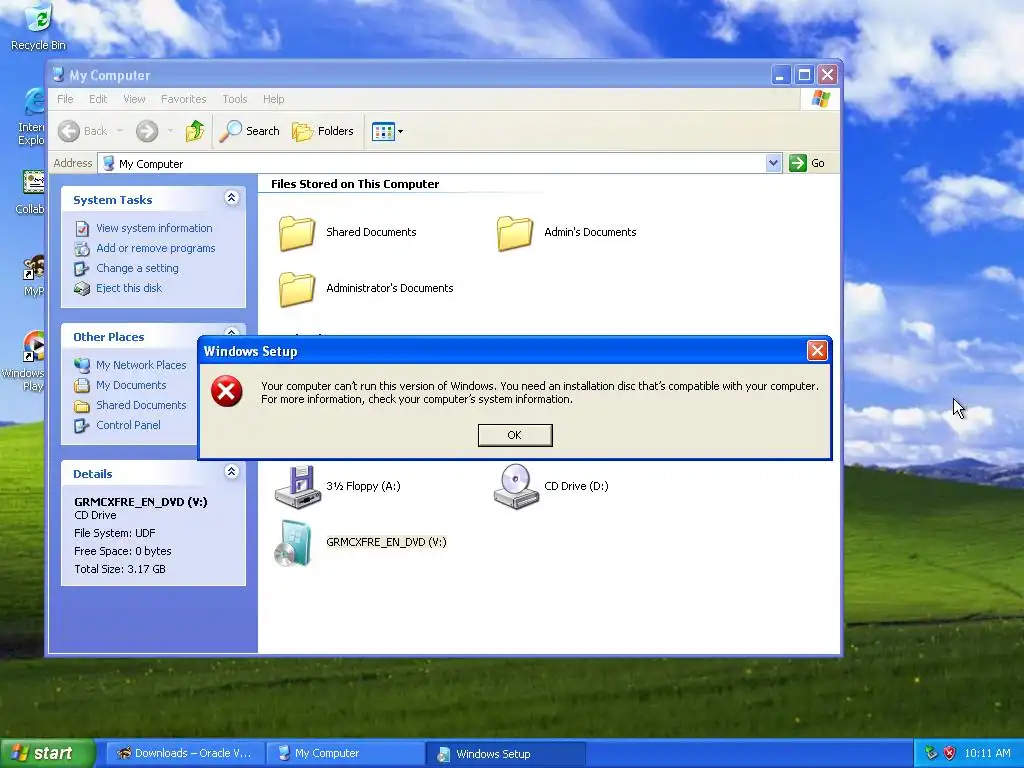Open the Favorites menu
Image resolution: width=1024 pixels, height=768 pixels.
(184, 99)
